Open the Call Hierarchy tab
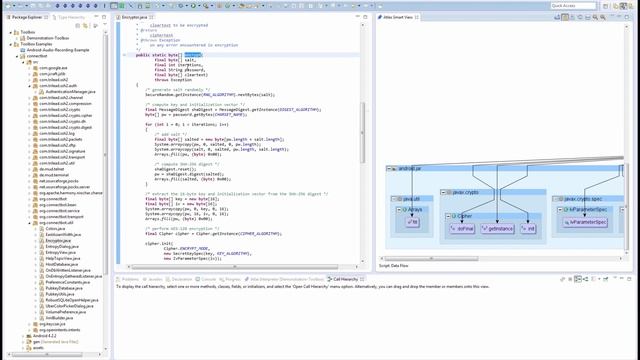Viewport: 640px width, 360px height. (345, 279)
